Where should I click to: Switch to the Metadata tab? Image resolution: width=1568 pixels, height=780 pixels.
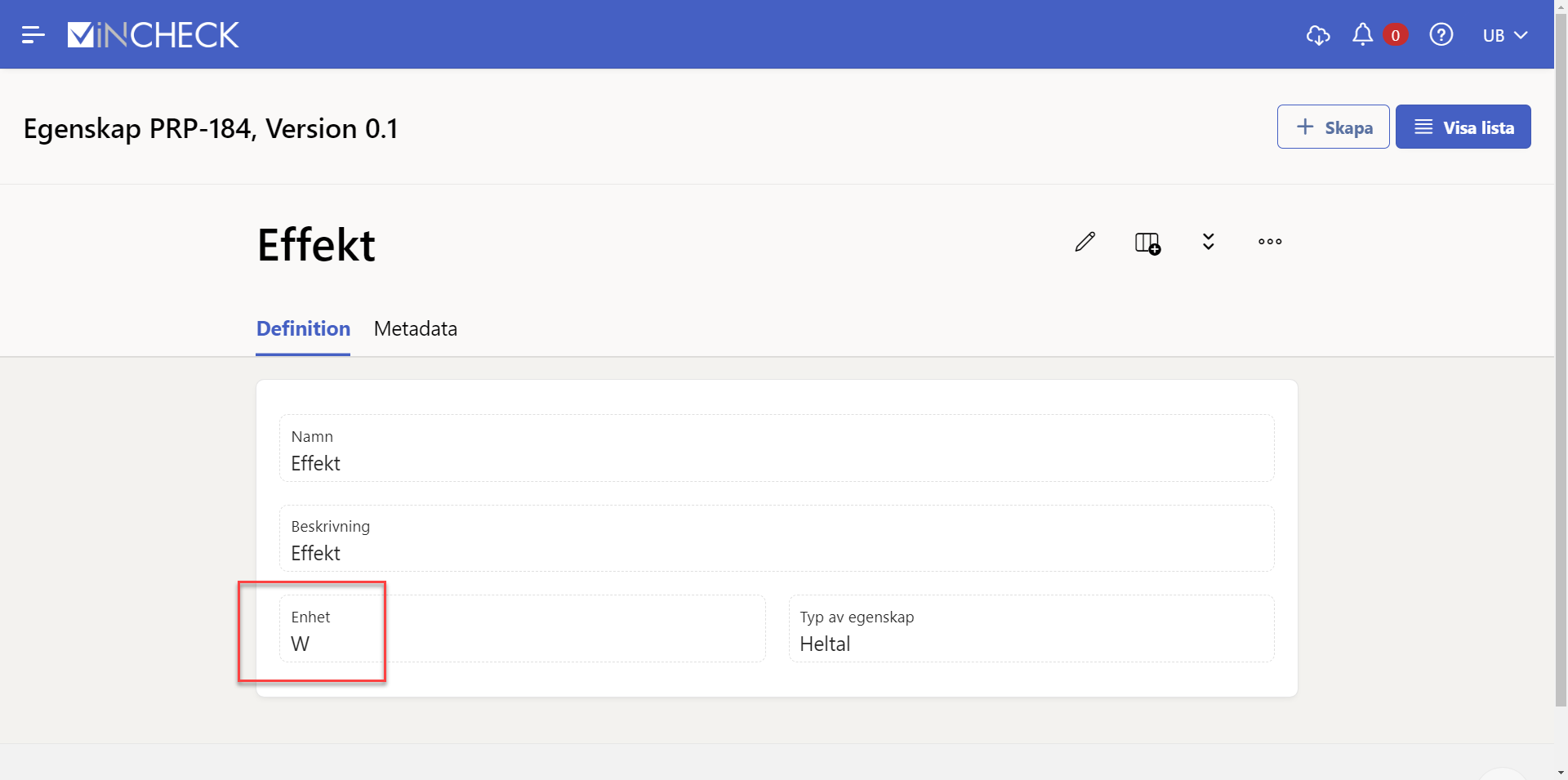pyautogui.click(x=415, y=328)
